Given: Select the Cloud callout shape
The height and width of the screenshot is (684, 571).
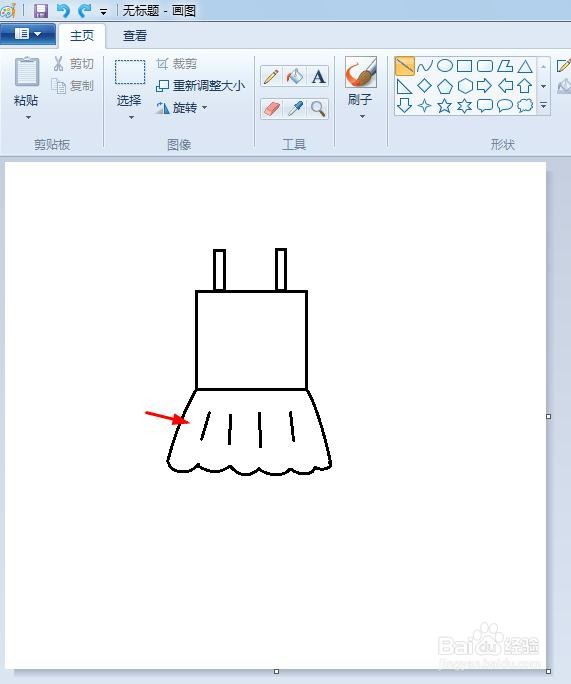Looking at the screenshot, I should [x=525, y=106].
